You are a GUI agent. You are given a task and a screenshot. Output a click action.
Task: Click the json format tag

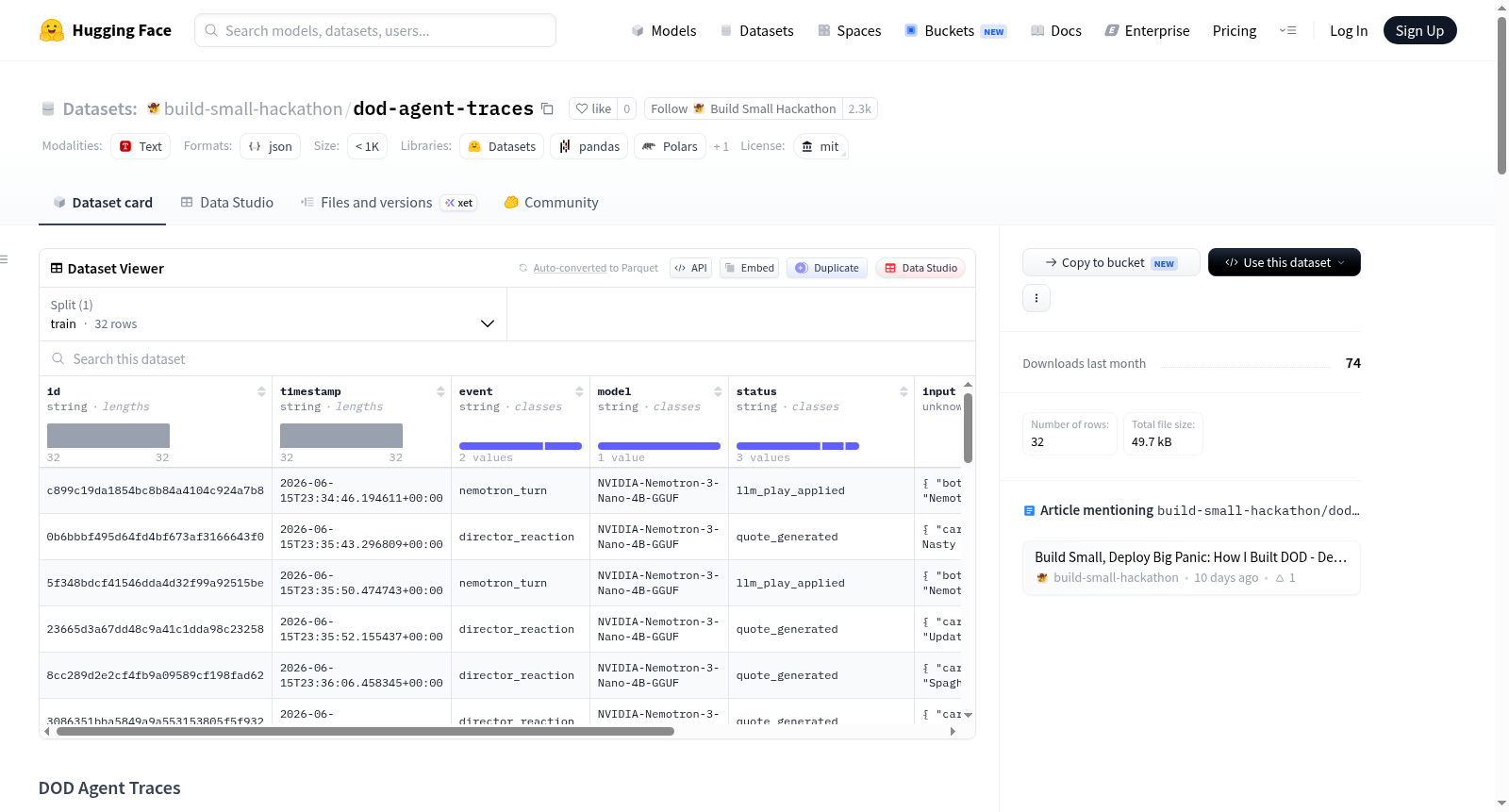click(270, 146)
